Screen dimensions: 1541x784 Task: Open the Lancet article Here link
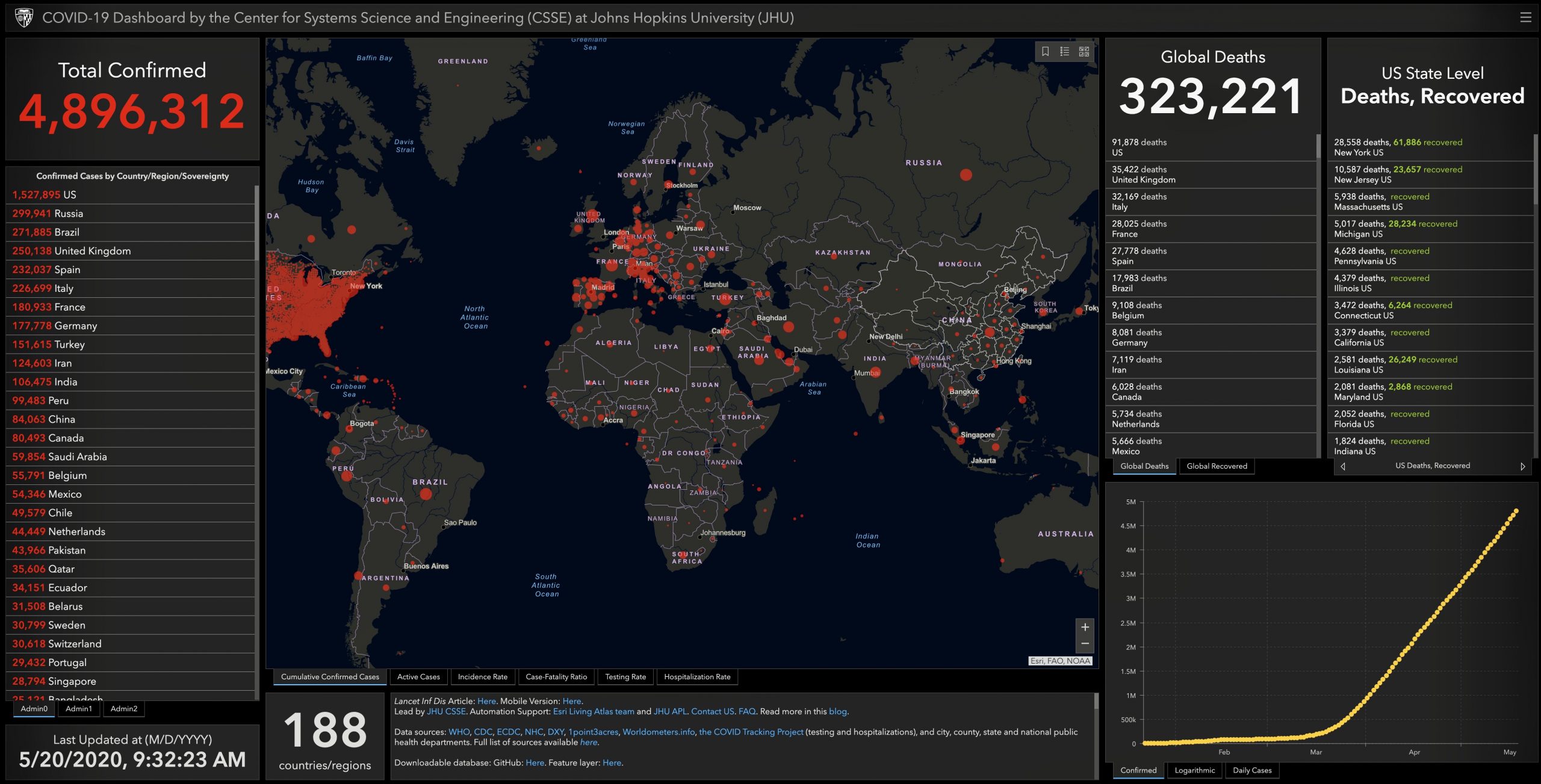point(486,701)
